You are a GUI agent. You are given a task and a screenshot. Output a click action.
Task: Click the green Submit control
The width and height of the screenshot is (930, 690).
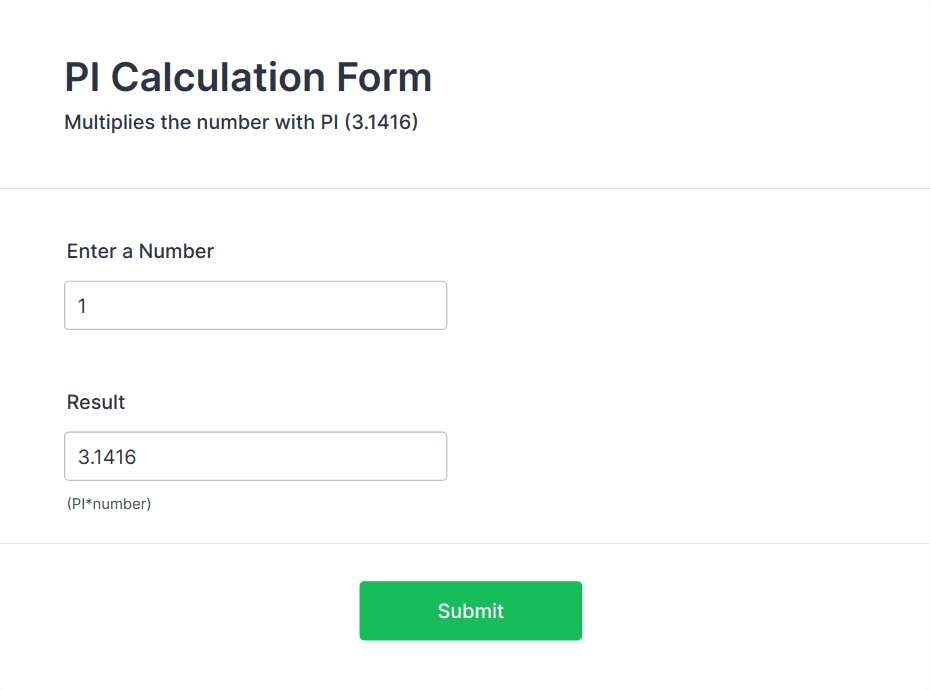click(x=470, y=610)
